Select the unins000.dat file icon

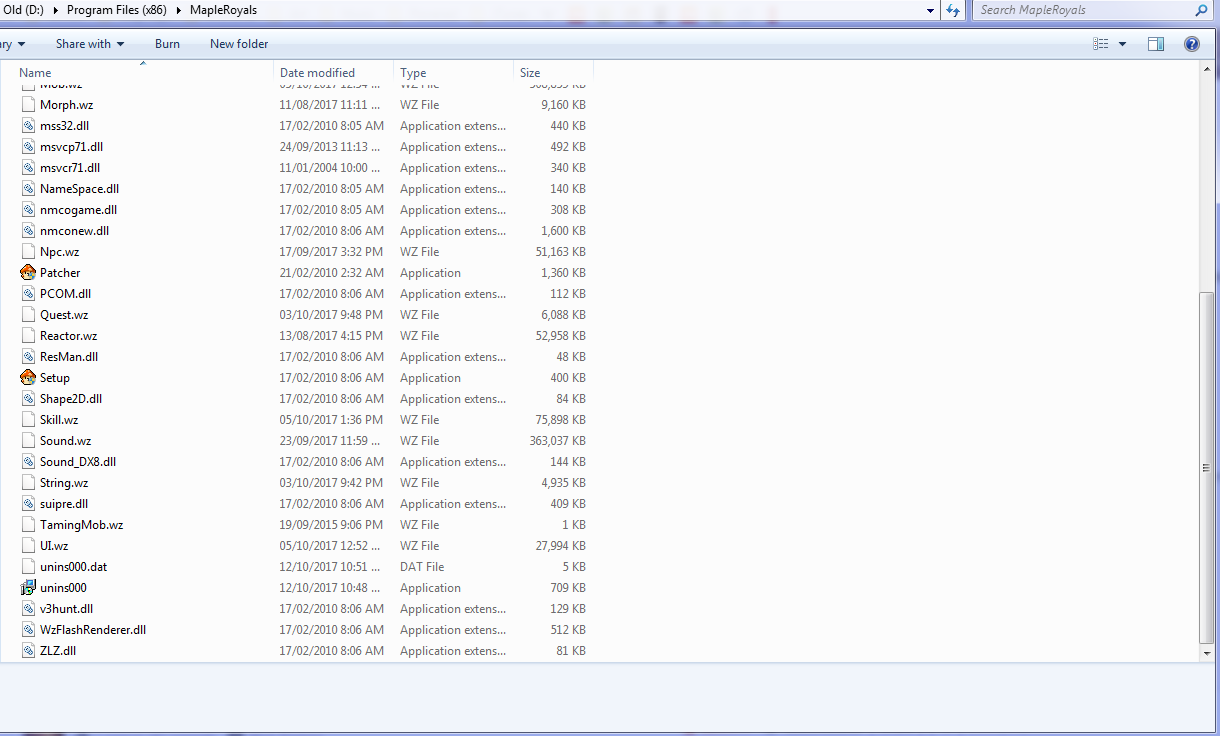(x=29, y=567)
